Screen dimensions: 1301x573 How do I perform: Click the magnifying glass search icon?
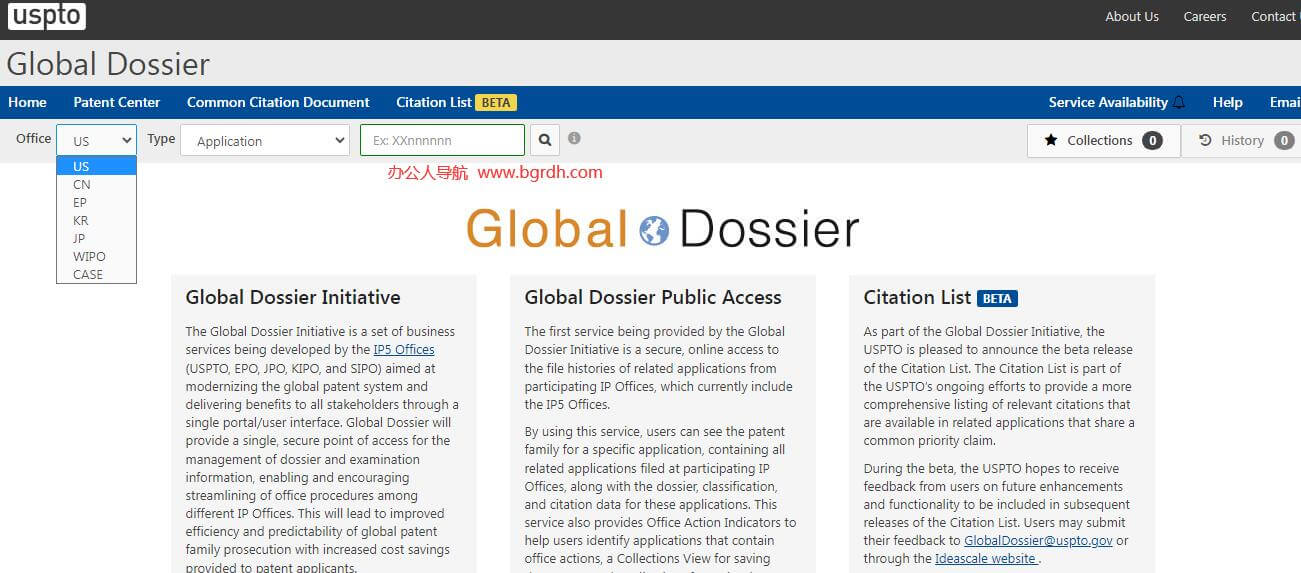(545, 140)
